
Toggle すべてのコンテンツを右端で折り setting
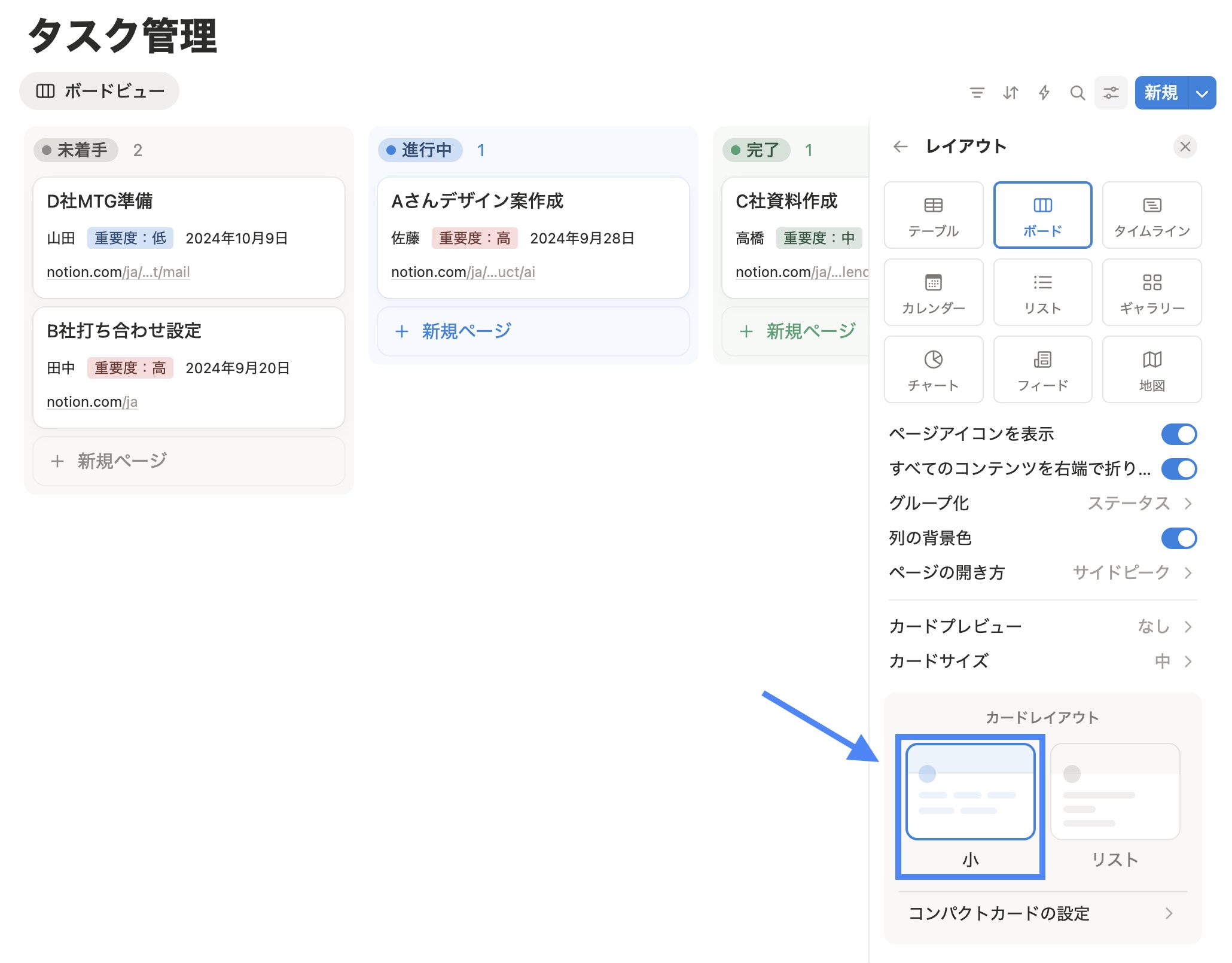(1179, 469)
